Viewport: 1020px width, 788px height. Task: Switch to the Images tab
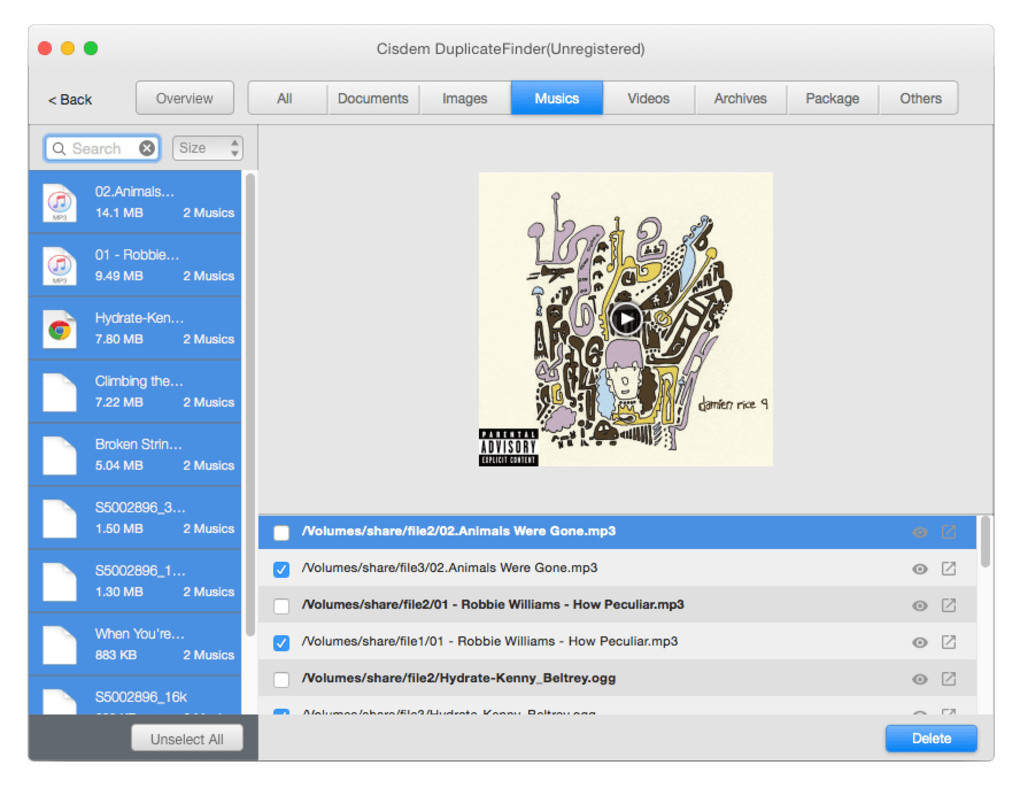[465, 98]
